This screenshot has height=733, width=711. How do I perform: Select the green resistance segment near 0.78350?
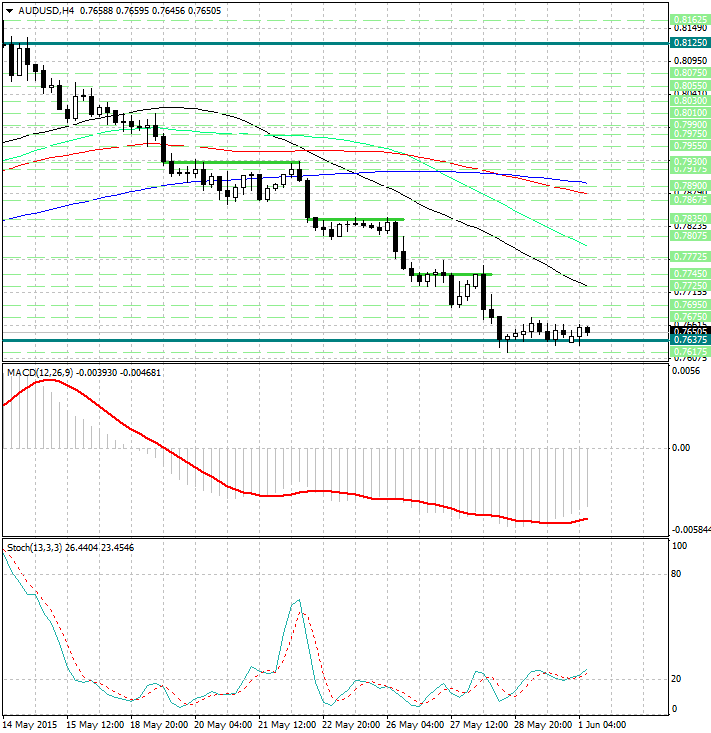[x=356, y=219]
